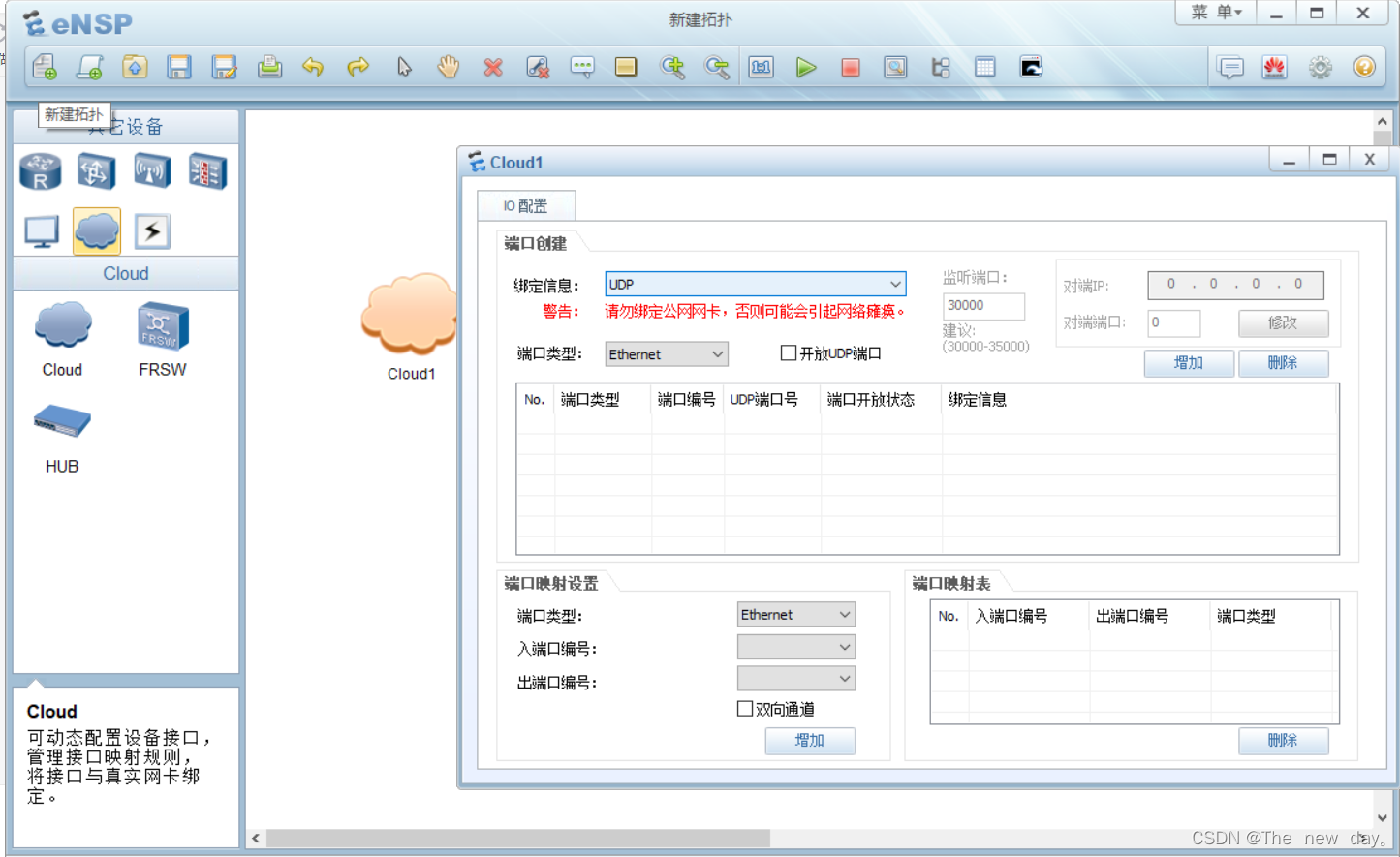Open the Huawei logo toolbar icon
This screenshot has height=857, width=1400.
pyautogui.click(x=1274, y=68)
